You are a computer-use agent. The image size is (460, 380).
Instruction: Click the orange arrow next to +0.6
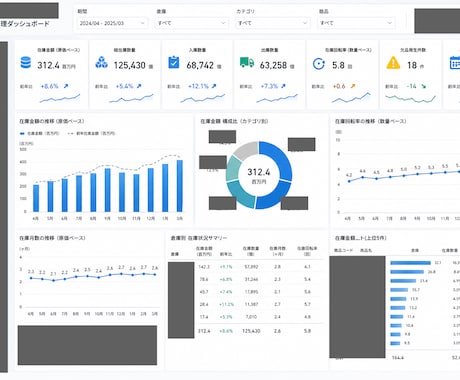point(353,86)
